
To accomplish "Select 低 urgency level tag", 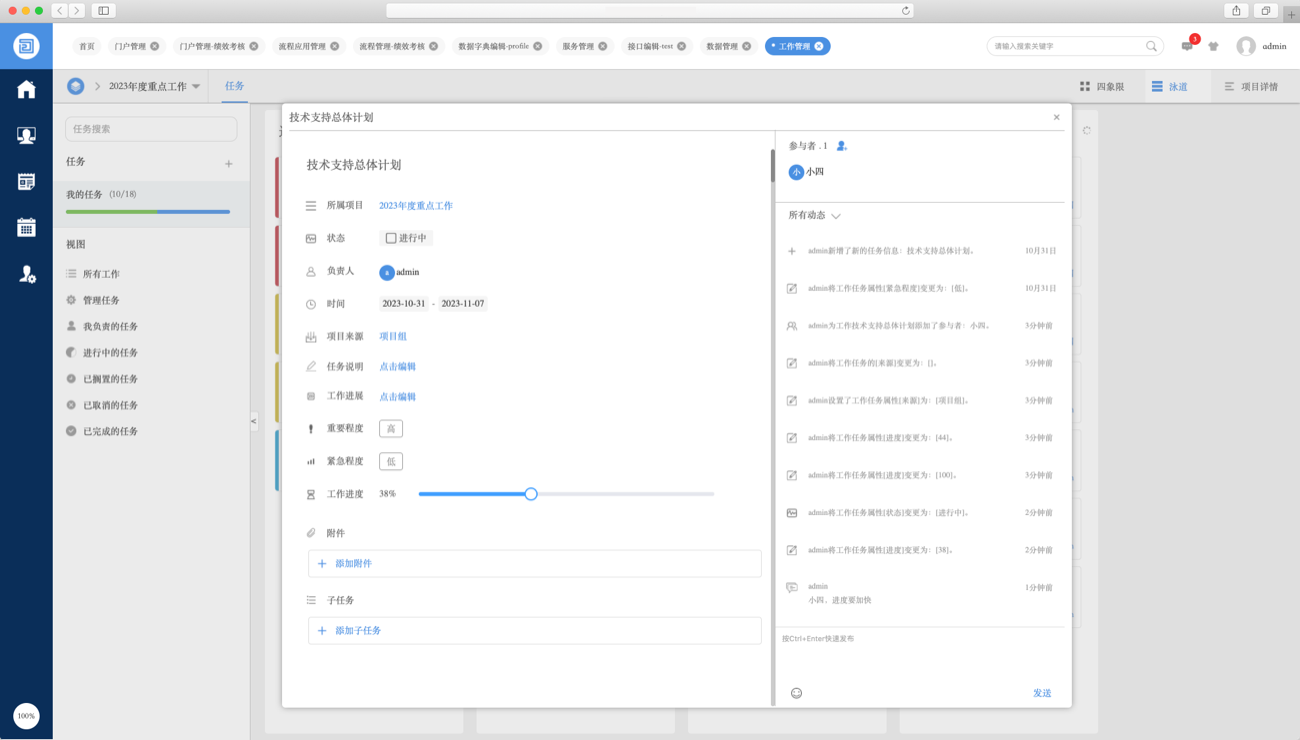I will point(390,462).
